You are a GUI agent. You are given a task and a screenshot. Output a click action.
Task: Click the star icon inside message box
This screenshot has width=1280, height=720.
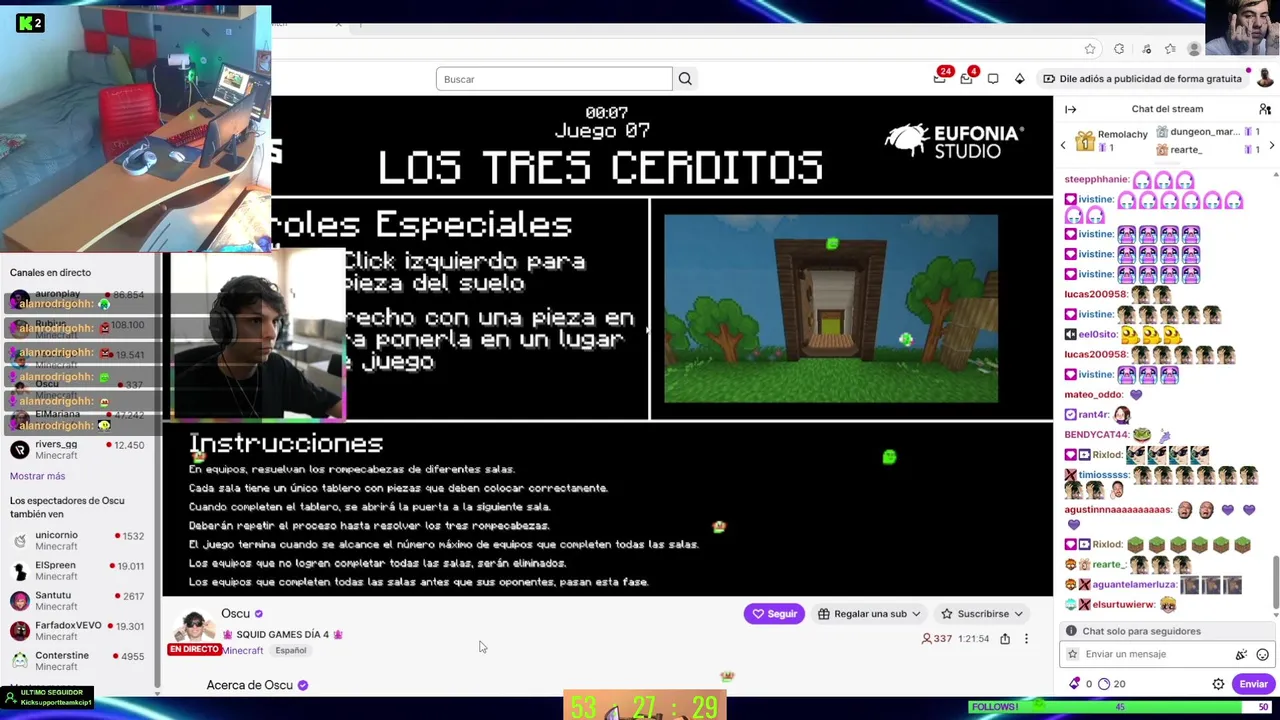click(1073, 655)
